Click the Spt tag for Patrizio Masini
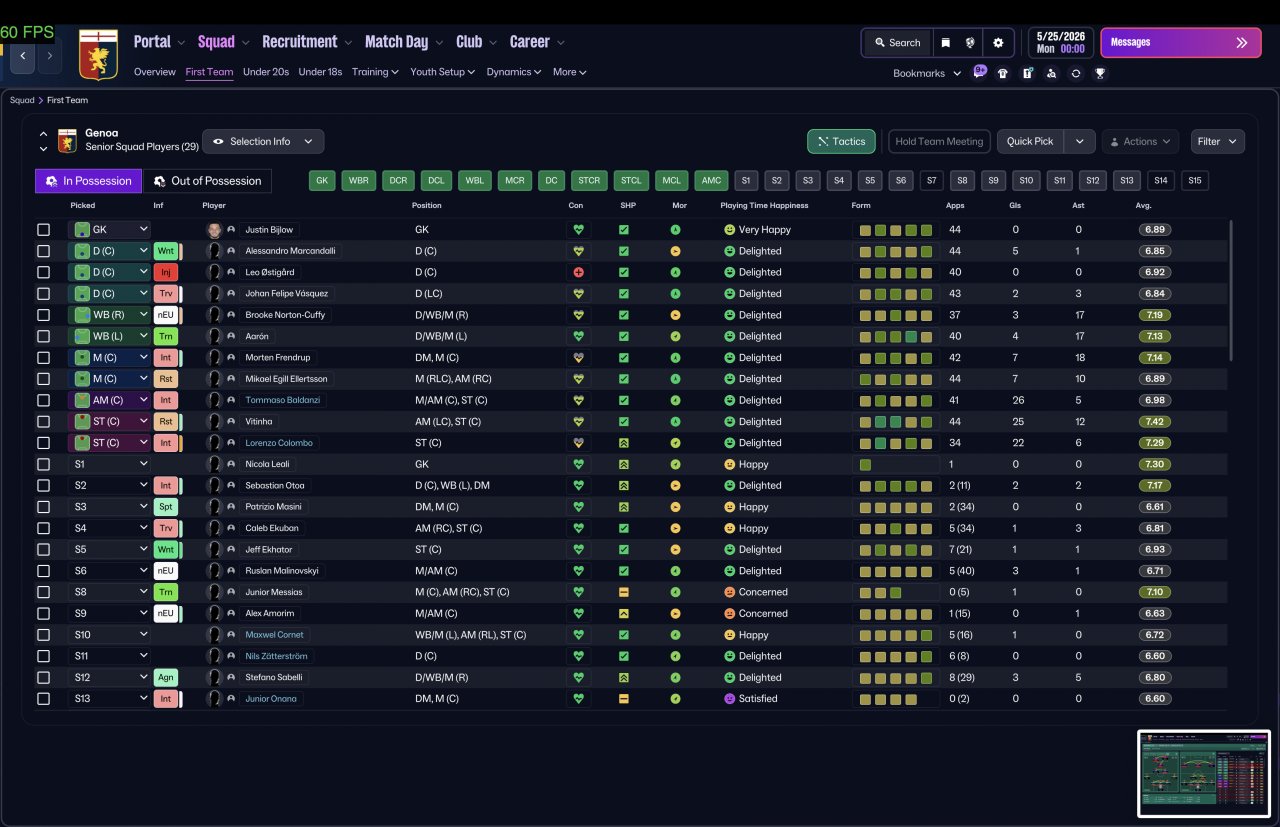1280x827 pixels. click(x=167, y=507)
